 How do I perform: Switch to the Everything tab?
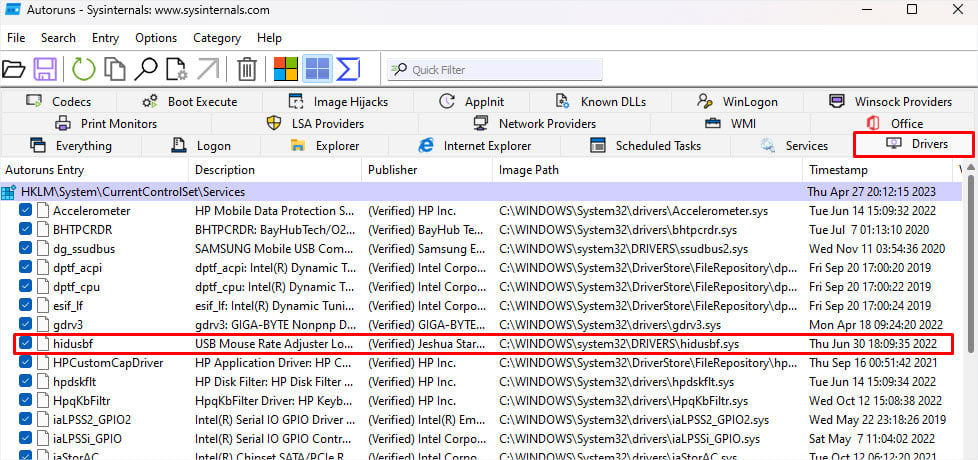click(x=71, y=146)
